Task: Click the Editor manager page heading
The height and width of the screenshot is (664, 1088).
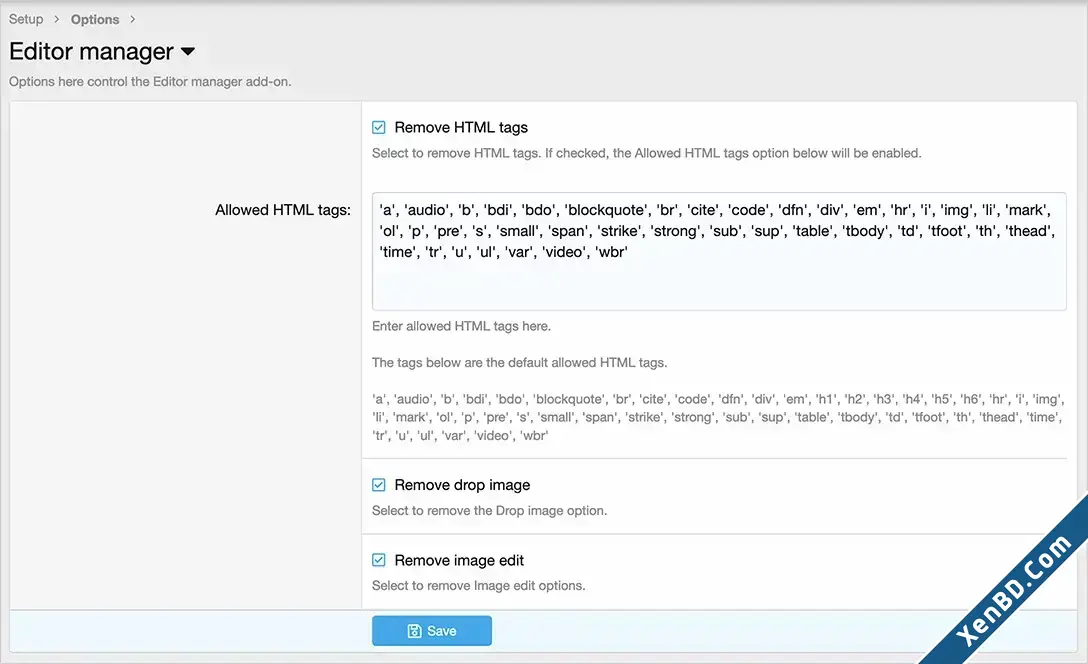Action: click(x=91, y=51)
